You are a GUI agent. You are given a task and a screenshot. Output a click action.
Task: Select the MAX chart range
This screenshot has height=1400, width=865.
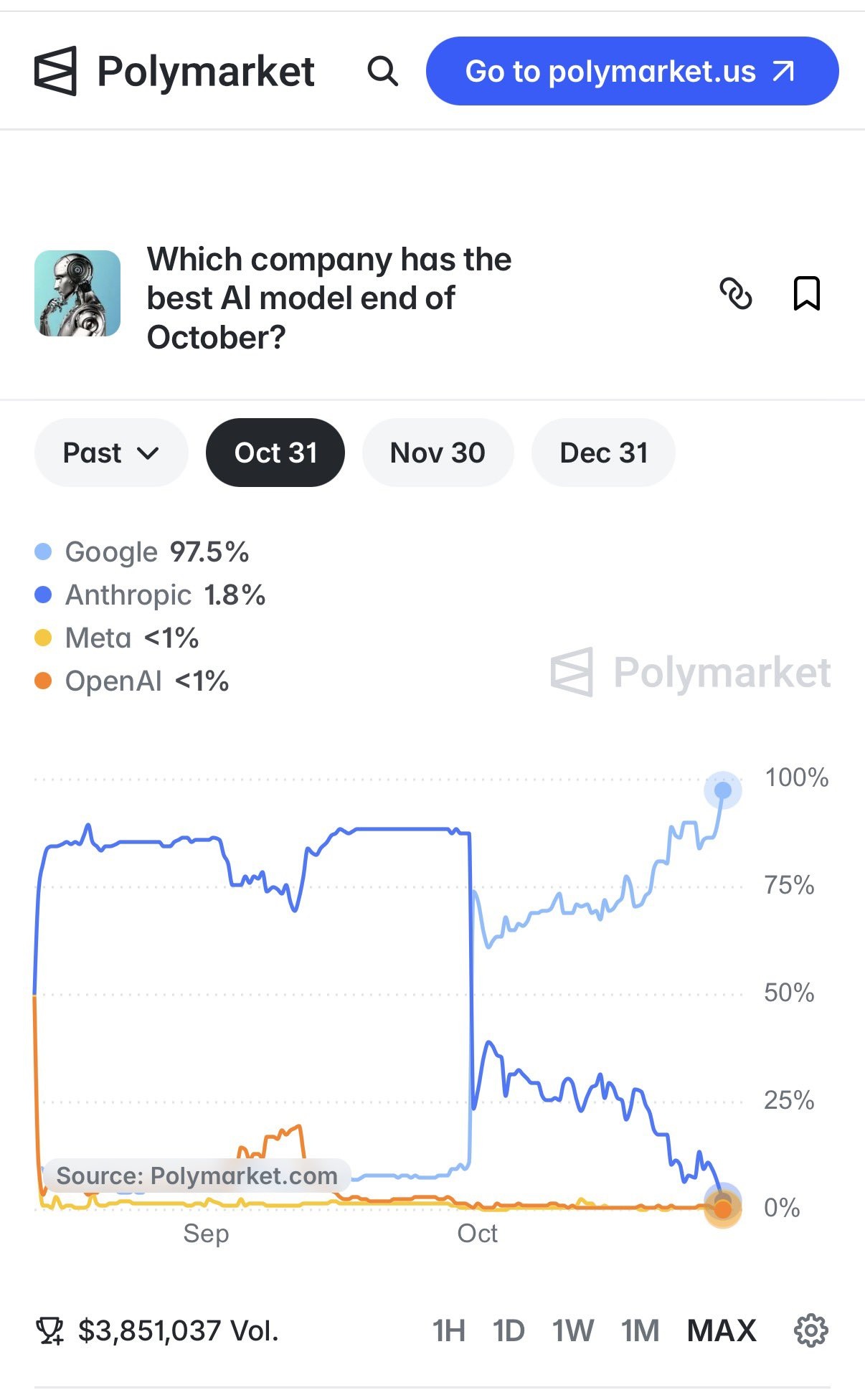(722, 1330)
